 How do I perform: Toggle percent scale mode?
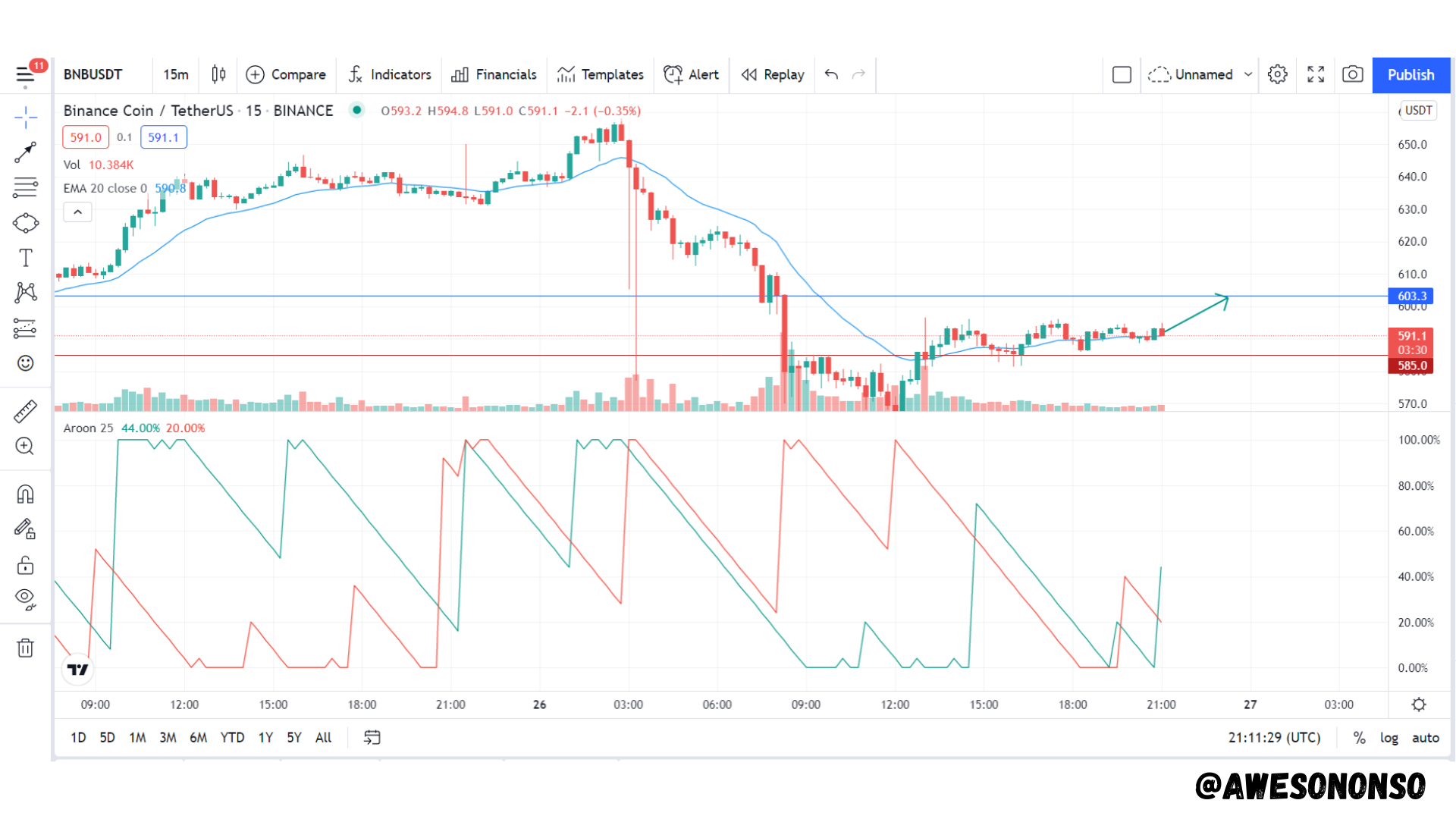click(1360, 738)
